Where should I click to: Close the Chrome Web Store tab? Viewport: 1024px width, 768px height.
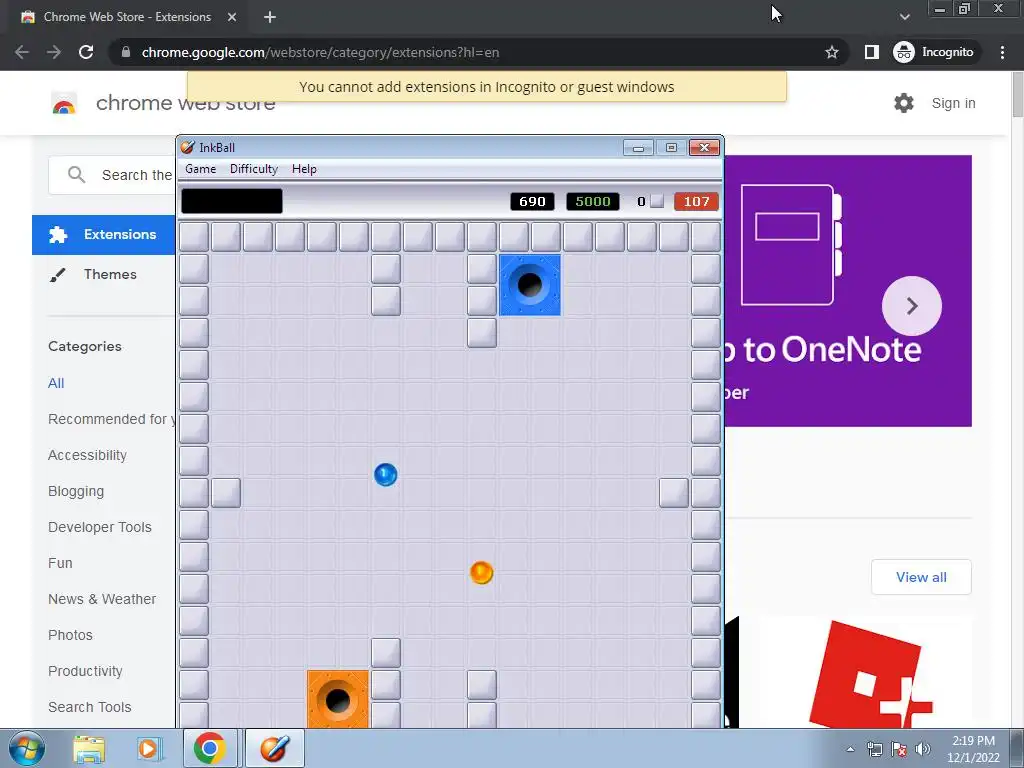coord(232,17)
